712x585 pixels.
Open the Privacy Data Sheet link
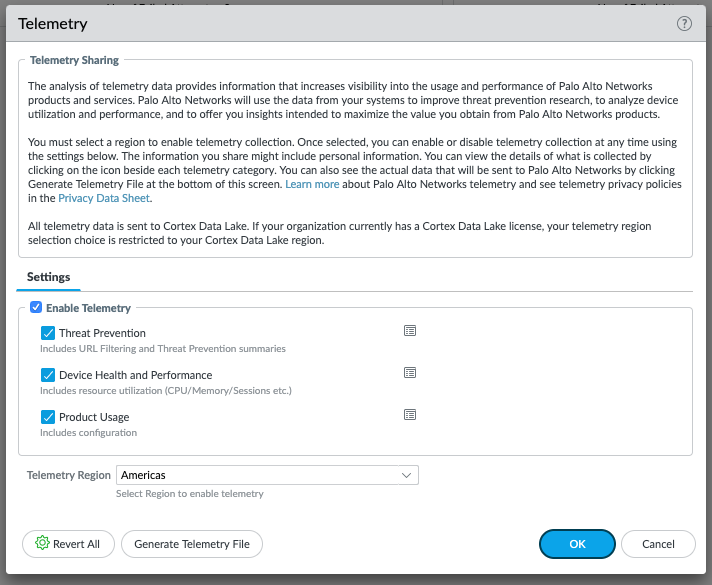click(104, 199)
